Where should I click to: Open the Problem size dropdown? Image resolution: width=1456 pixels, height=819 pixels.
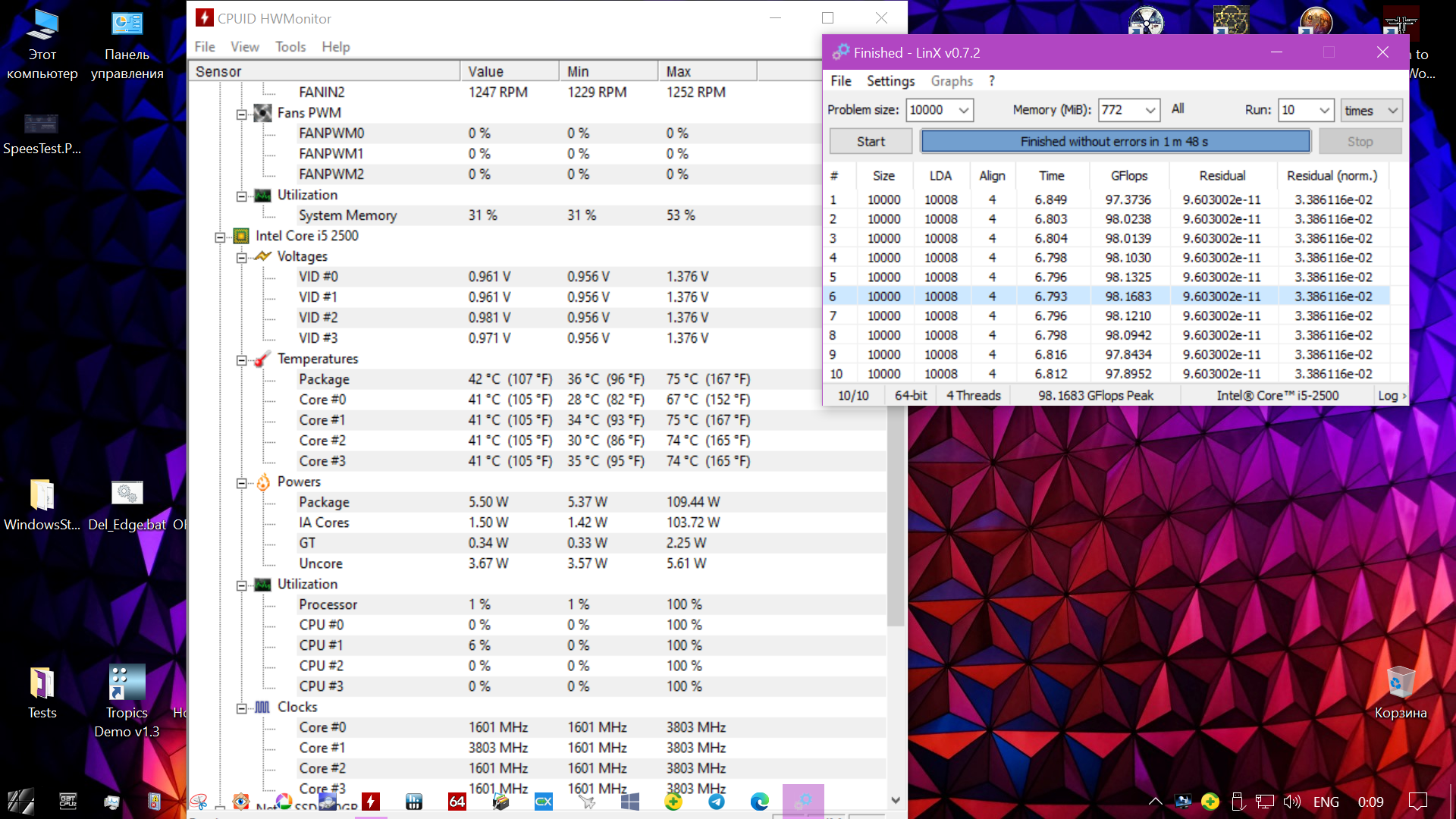pyautogui.click(x=963, y=111)
